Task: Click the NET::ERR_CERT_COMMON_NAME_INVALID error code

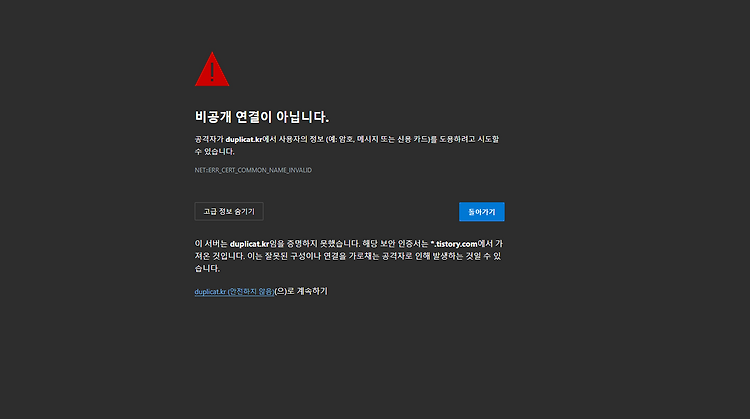Action: pos(253,170)
